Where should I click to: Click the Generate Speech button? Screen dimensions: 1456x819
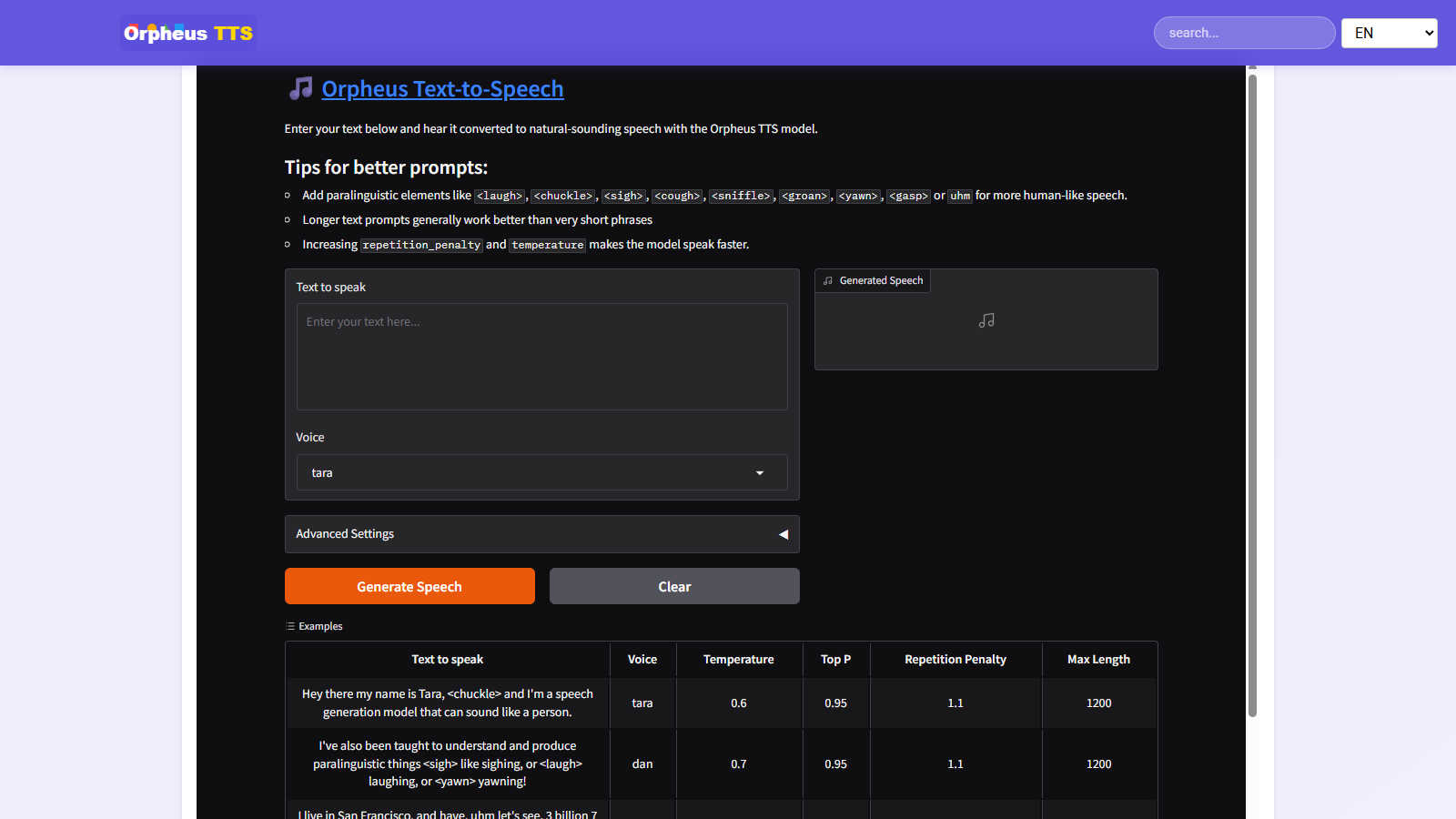click(x=409, y=586)
